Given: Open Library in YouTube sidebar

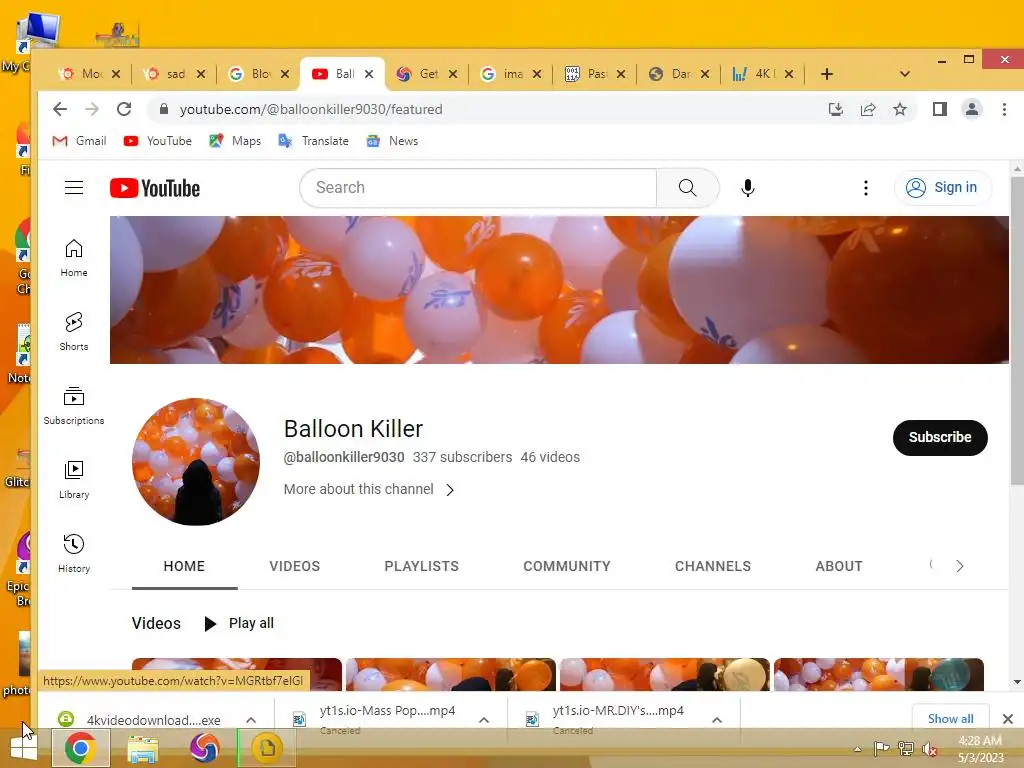Looking at the screenshot, I should point(74,480).
